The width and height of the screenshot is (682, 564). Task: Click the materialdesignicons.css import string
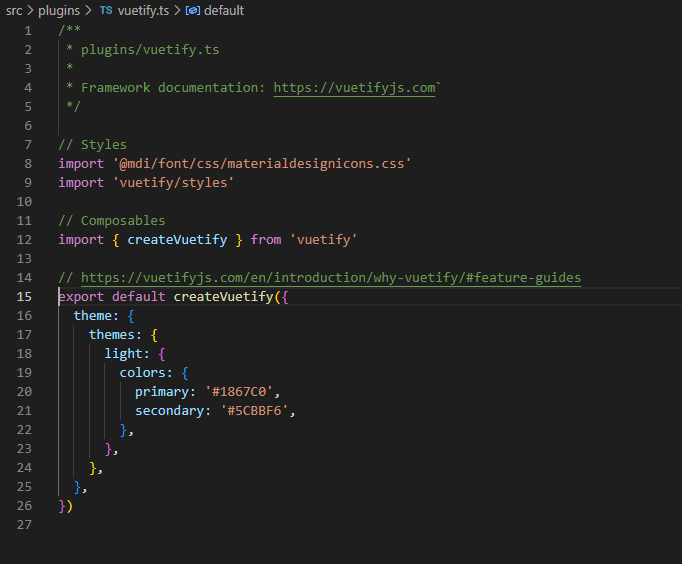[262, 164]
